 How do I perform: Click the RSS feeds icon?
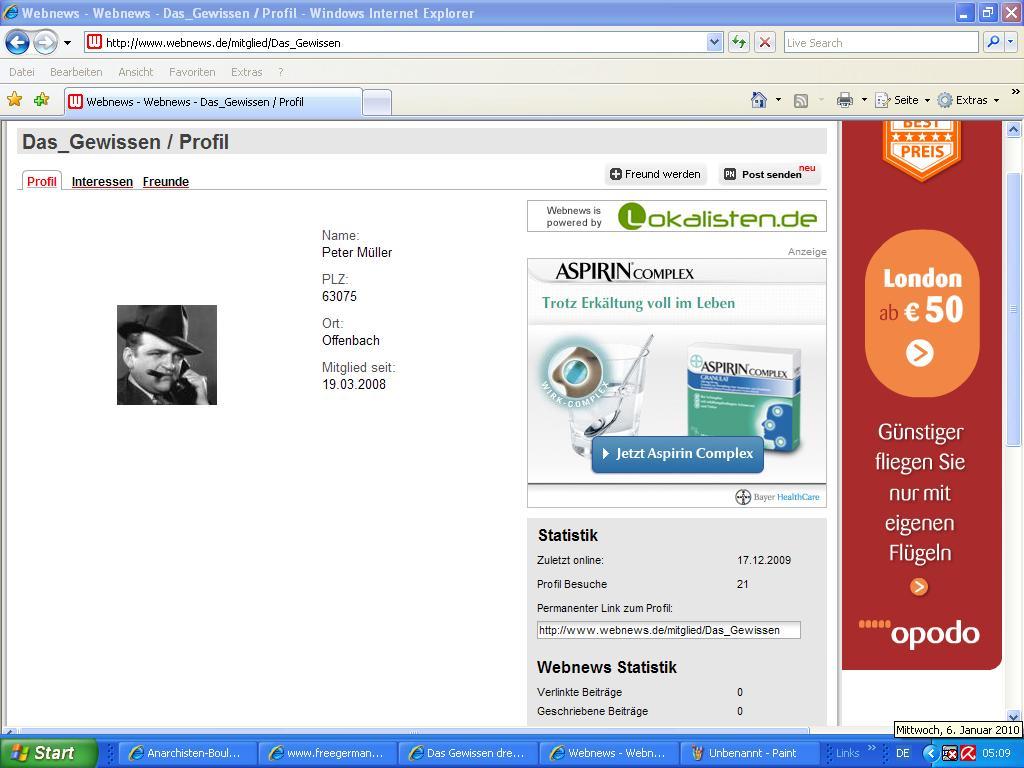coord(801,100)
